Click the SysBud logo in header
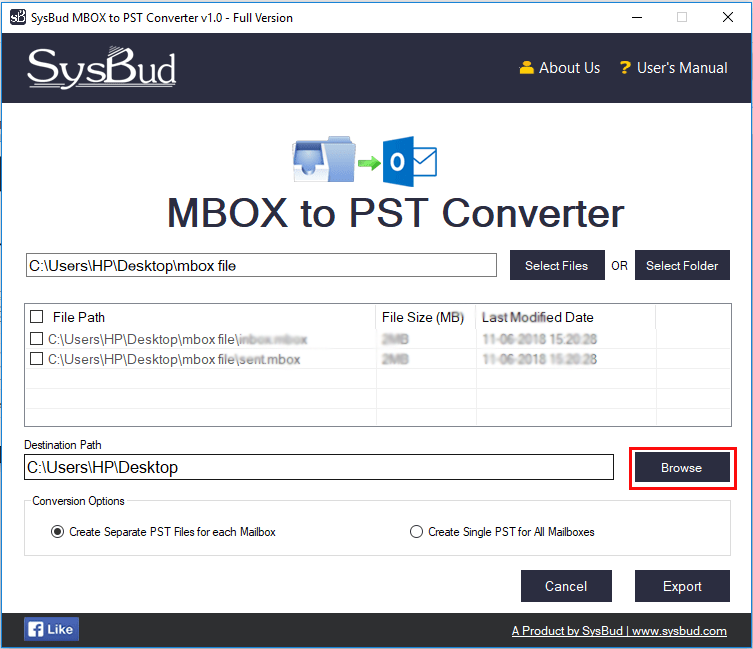This screenshot has width=753, height=649. tap(102, 68)
